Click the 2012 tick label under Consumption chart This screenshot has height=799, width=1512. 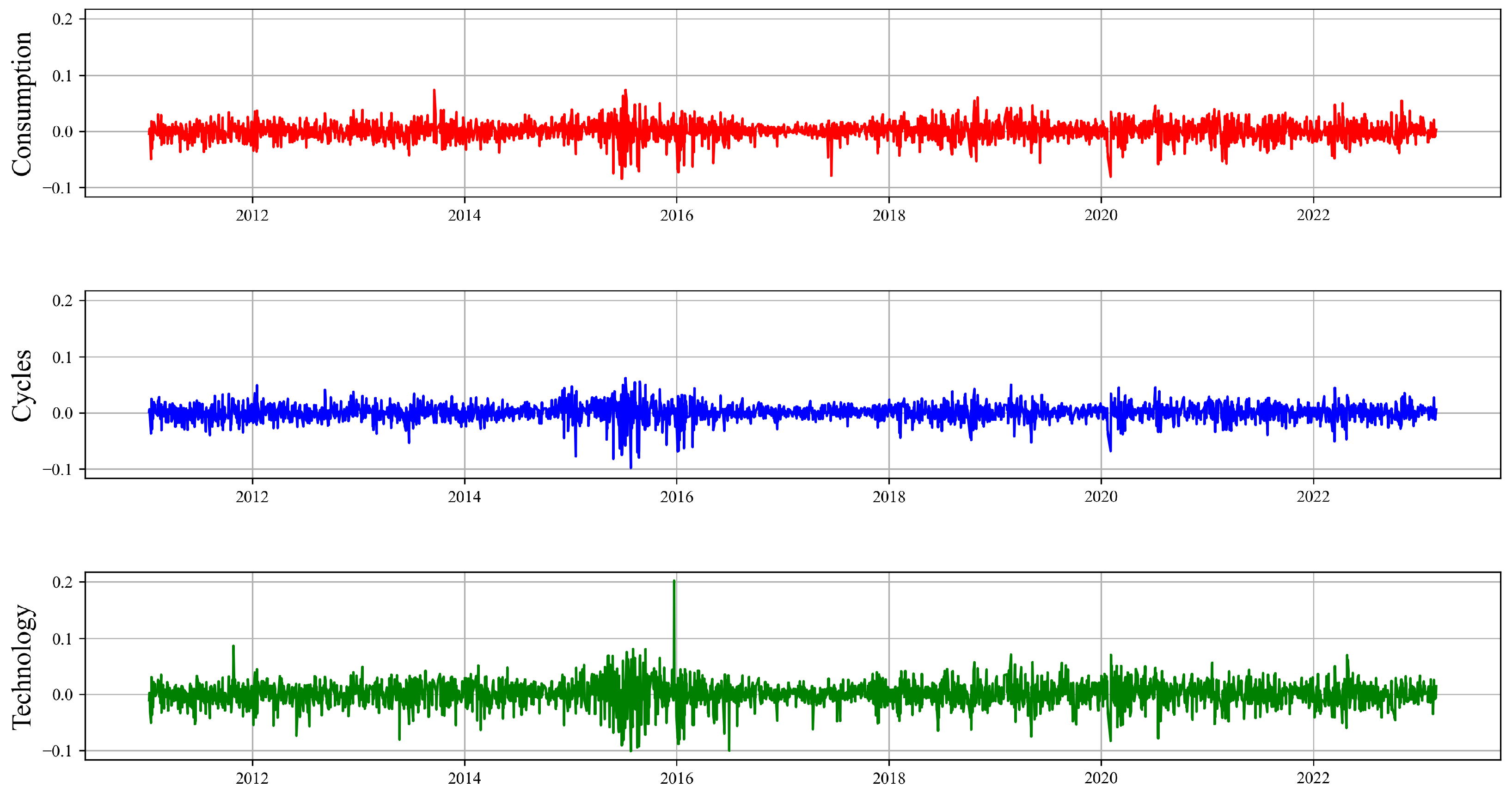point(252,215)
